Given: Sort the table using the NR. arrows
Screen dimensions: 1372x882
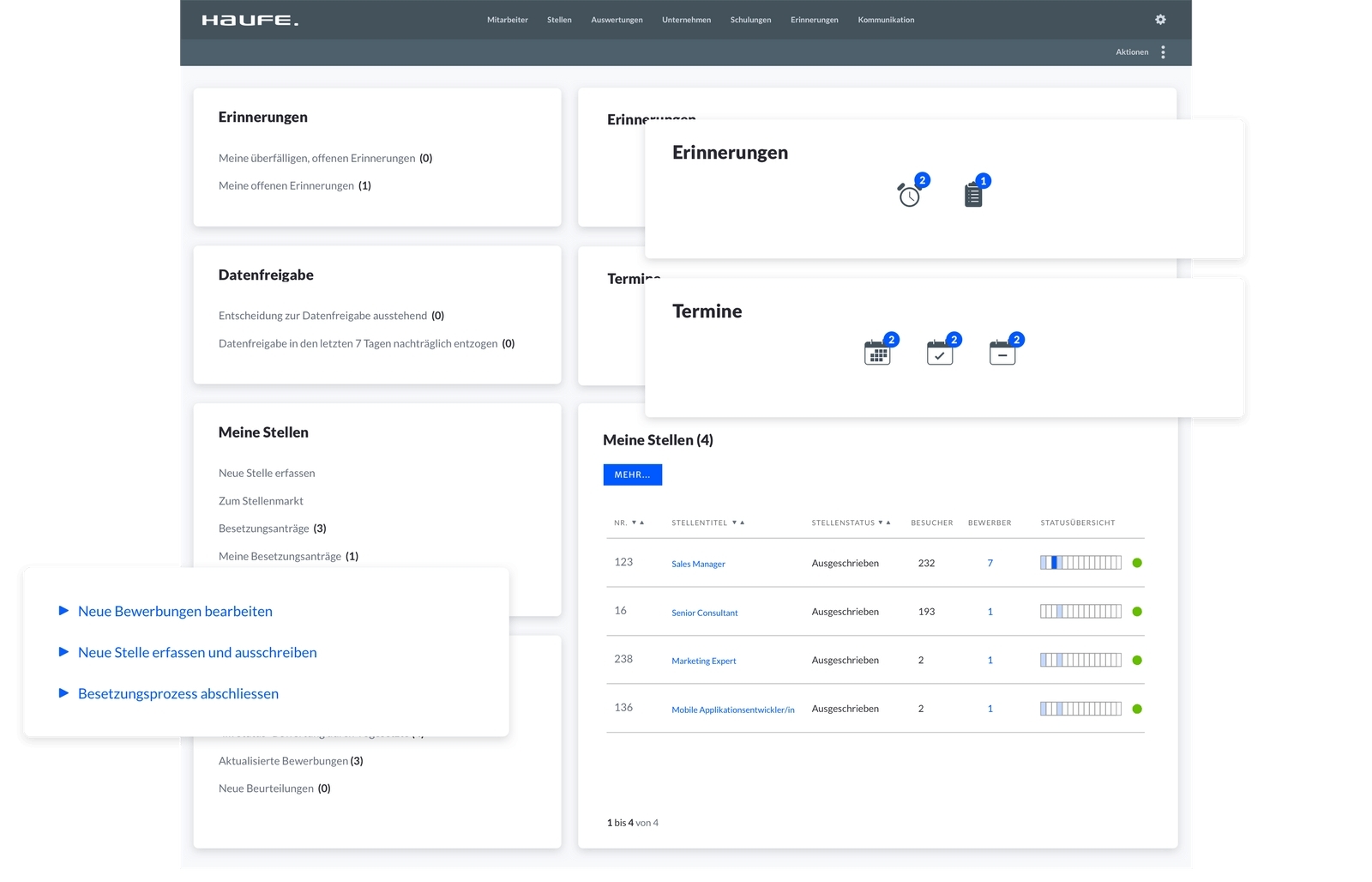Looking at the screenshot, I should pos(638,523).
